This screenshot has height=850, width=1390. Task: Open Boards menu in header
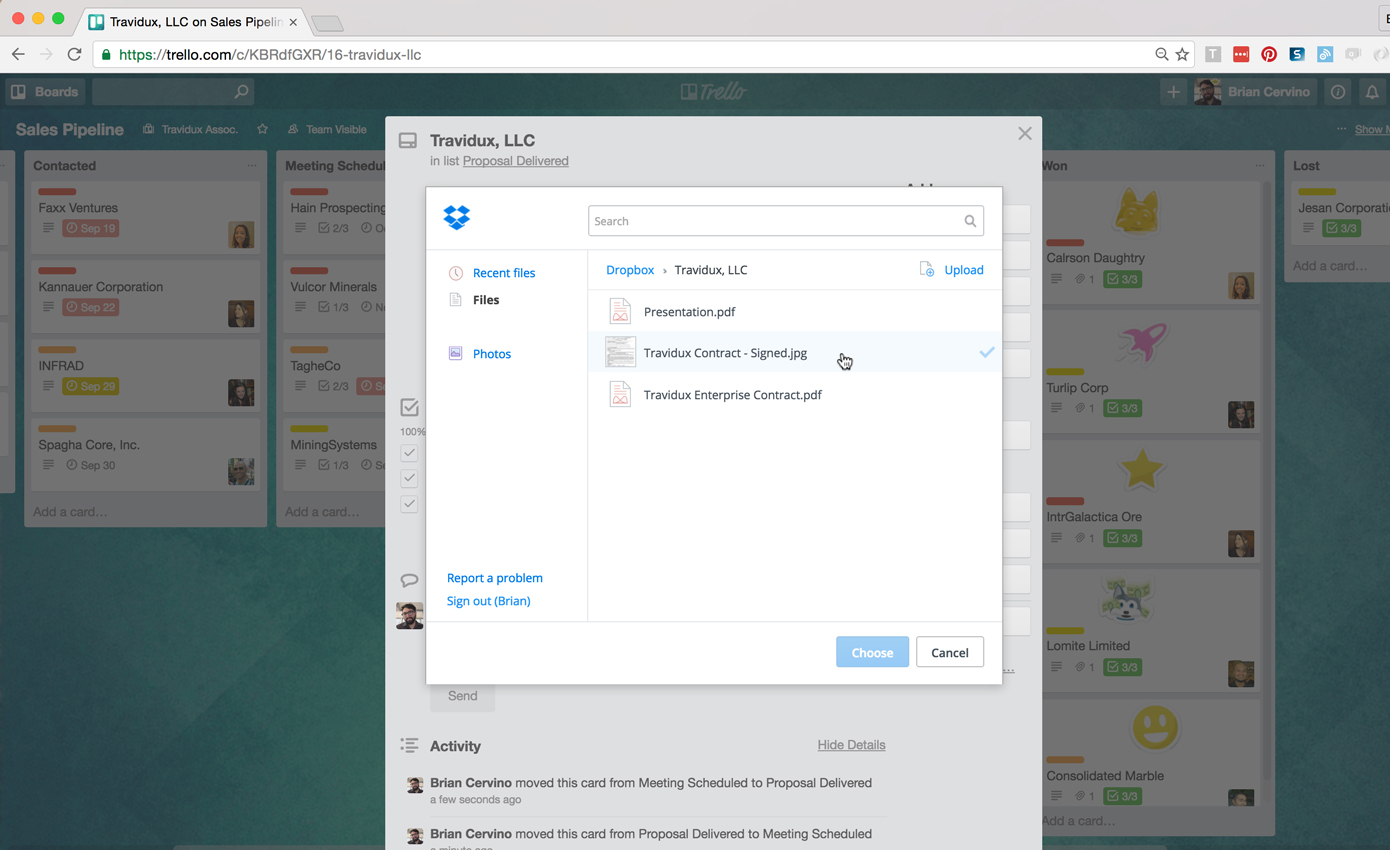point(45,92)
